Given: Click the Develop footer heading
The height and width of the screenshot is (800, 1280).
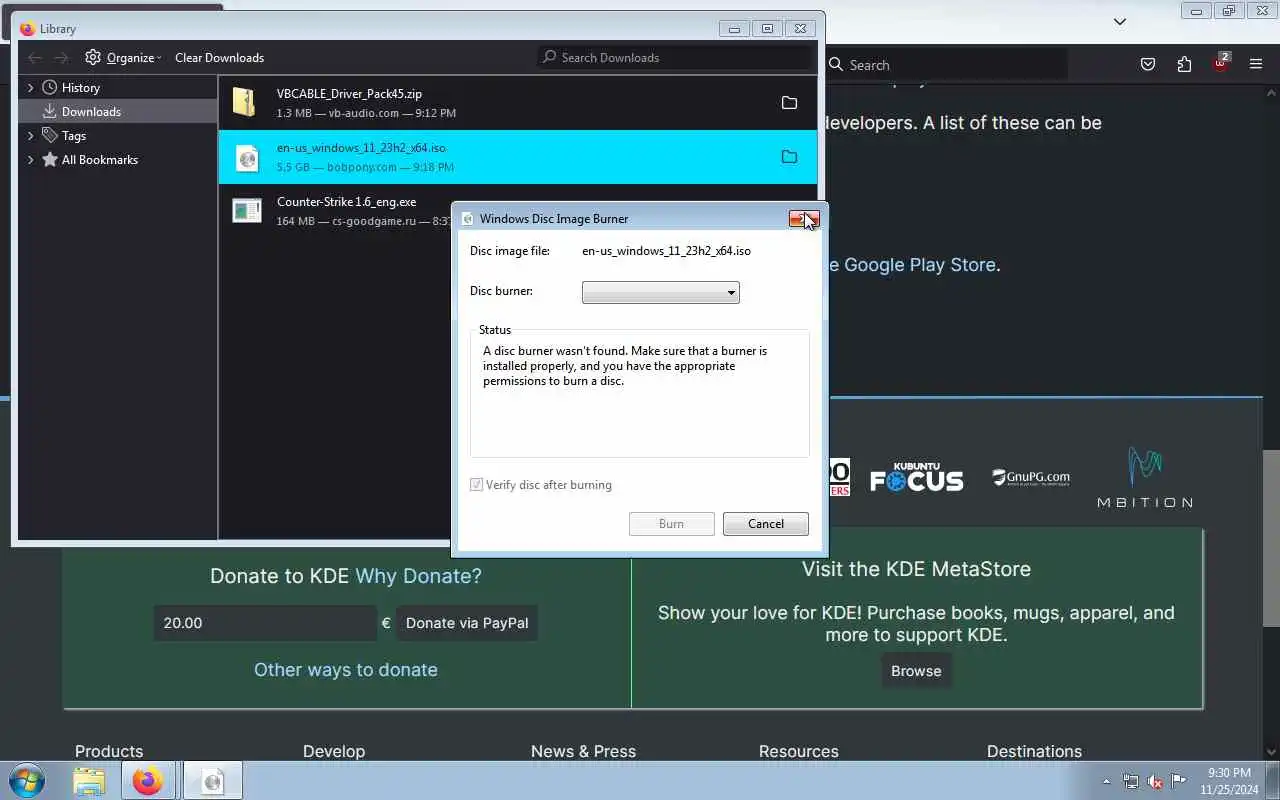Looking at the screenshot, I should pos(334,751).
